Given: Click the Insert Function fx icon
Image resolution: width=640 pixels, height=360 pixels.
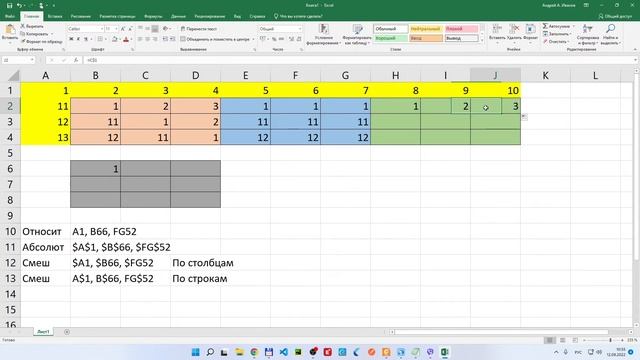Looking at the screenshot, I should tap(76, 60).
